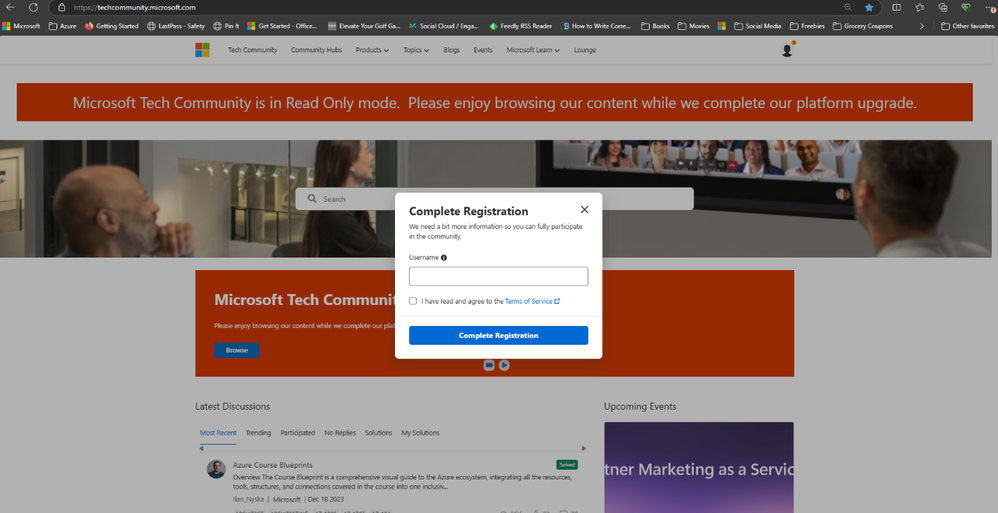
Task: Open the Books bookmarks folder
Action: pos(656,26)
